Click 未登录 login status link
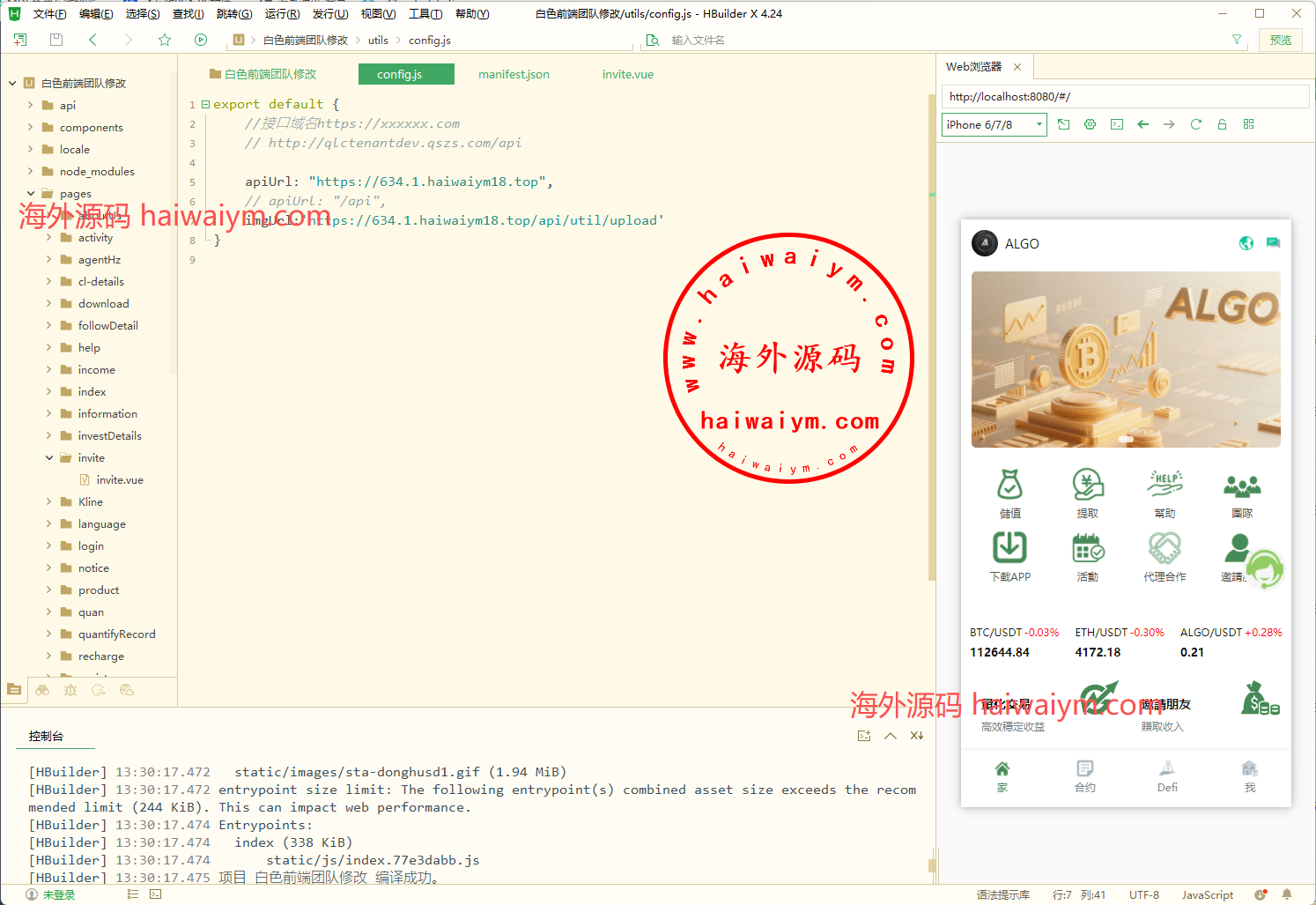The width and height of the screenshot is (1316, 905). [58, 894]
